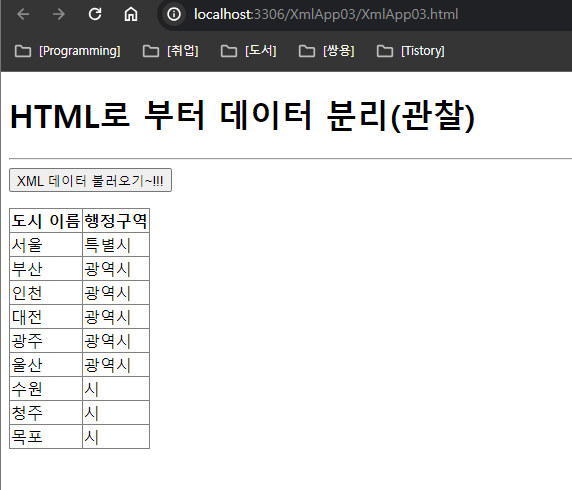This screenshot has width=572, height=490.
Task: Click the 행정구역 column header
Action: tap(116, 221)
